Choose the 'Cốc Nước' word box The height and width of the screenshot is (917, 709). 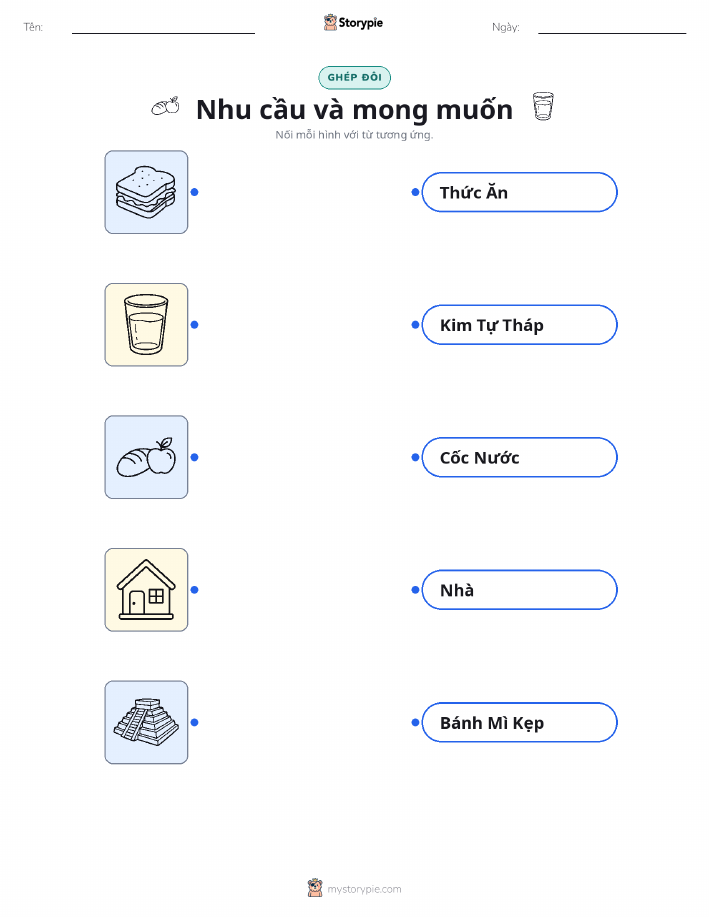(519, 457)
